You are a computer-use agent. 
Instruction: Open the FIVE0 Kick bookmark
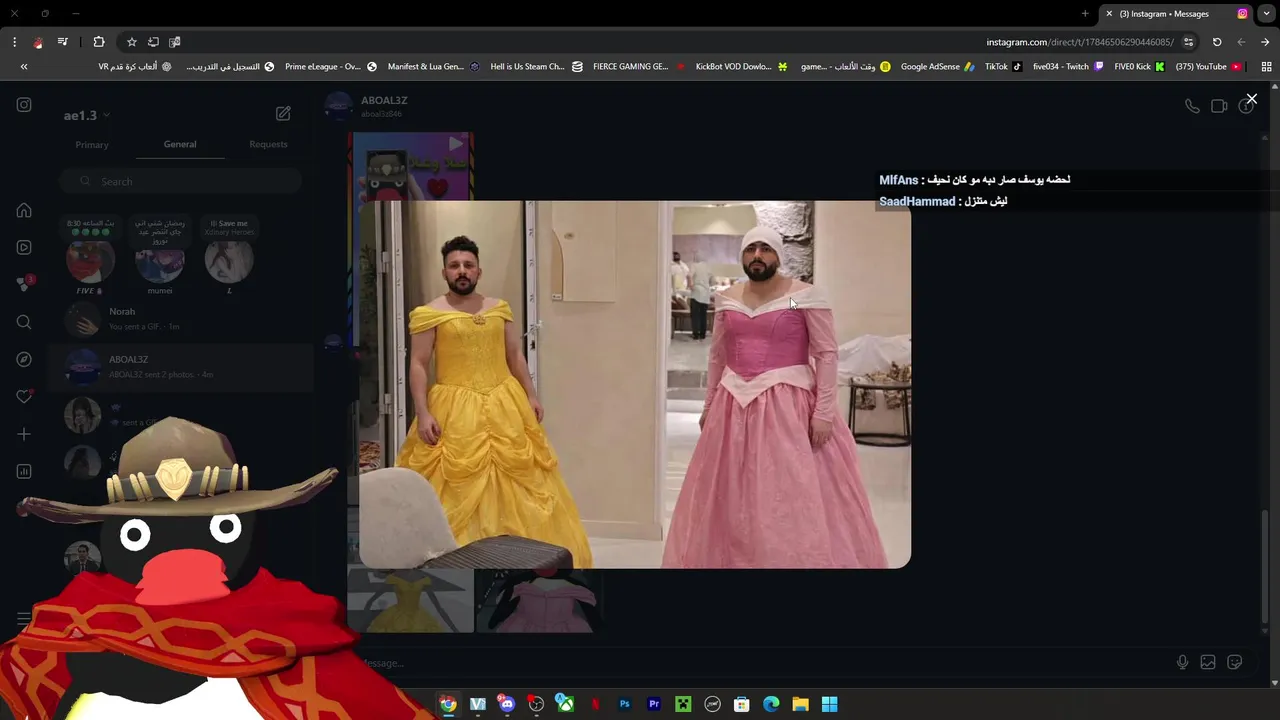1139,67
